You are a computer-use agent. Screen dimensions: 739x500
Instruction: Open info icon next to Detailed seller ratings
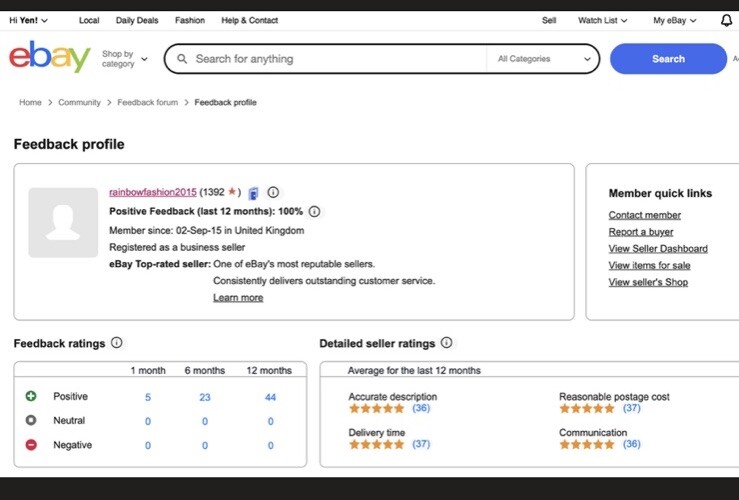pyautogui.click(x=446, y=343)
